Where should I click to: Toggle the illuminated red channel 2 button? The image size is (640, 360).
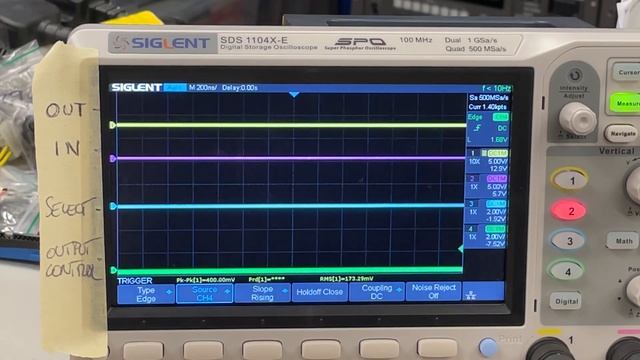coord(569,210)
